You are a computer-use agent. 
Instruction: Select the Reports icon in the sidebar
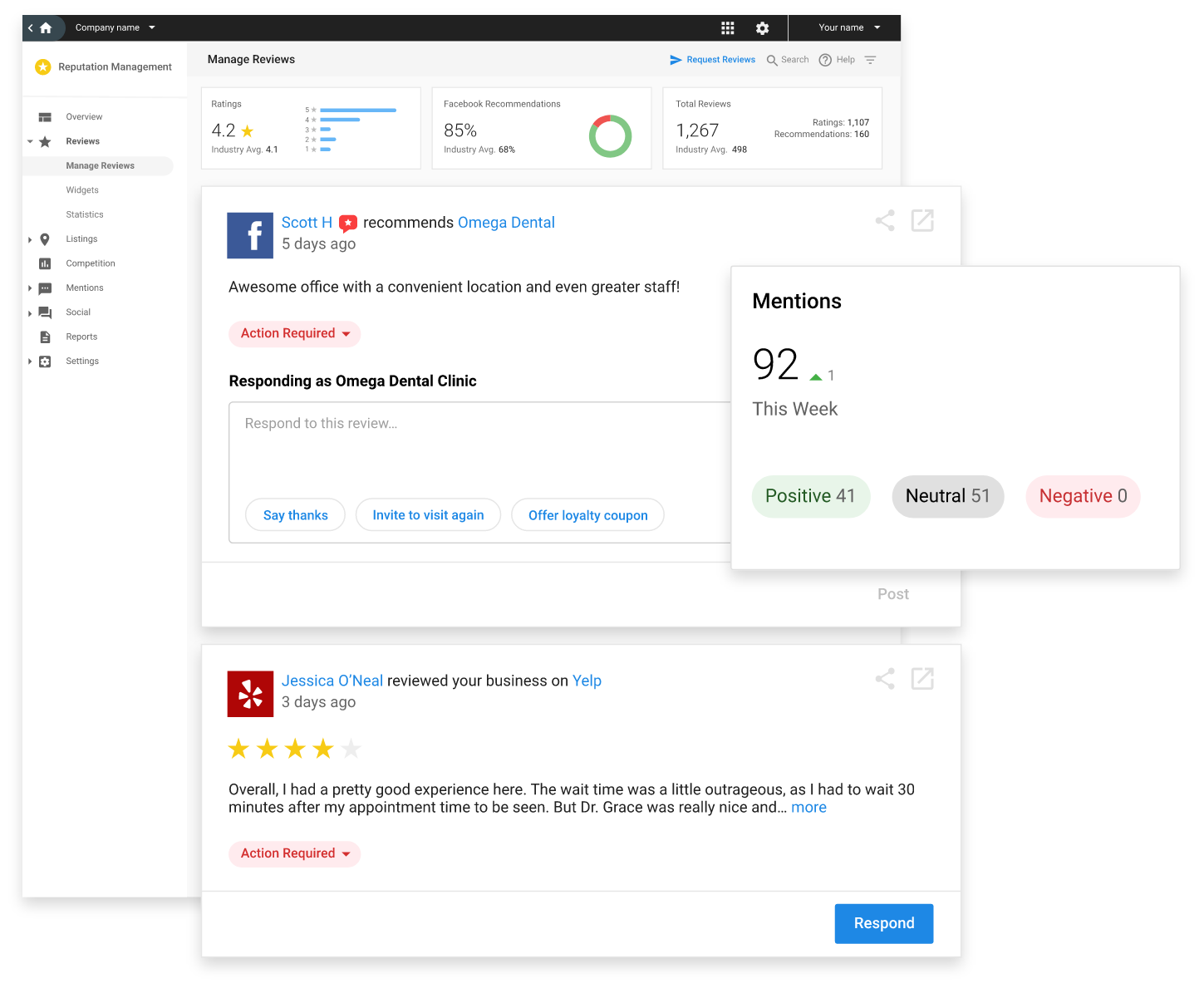[46, 337]
